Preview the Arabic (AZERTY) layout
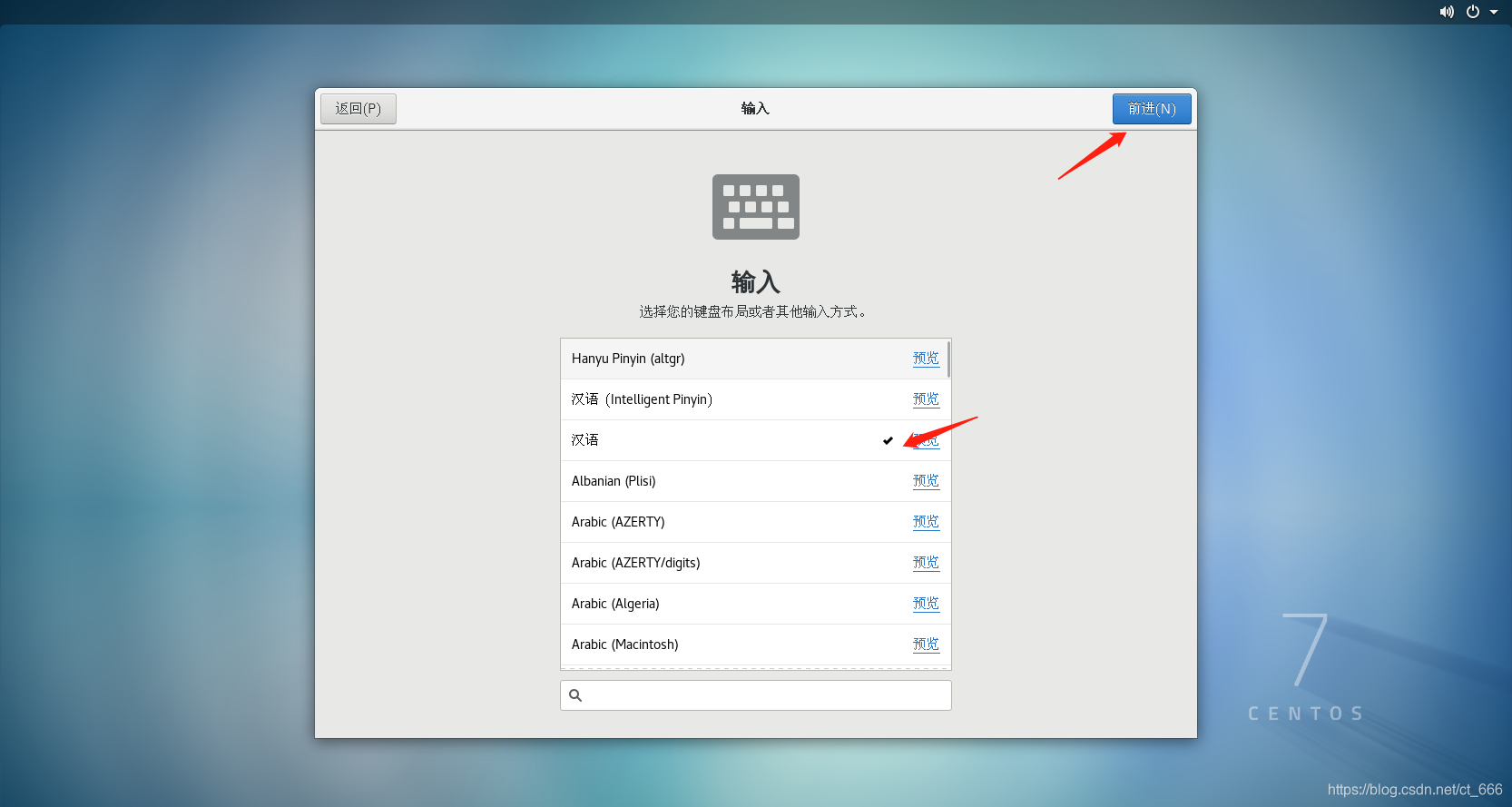The width and height of the screenshot is (1512, 807). (926, 522)
